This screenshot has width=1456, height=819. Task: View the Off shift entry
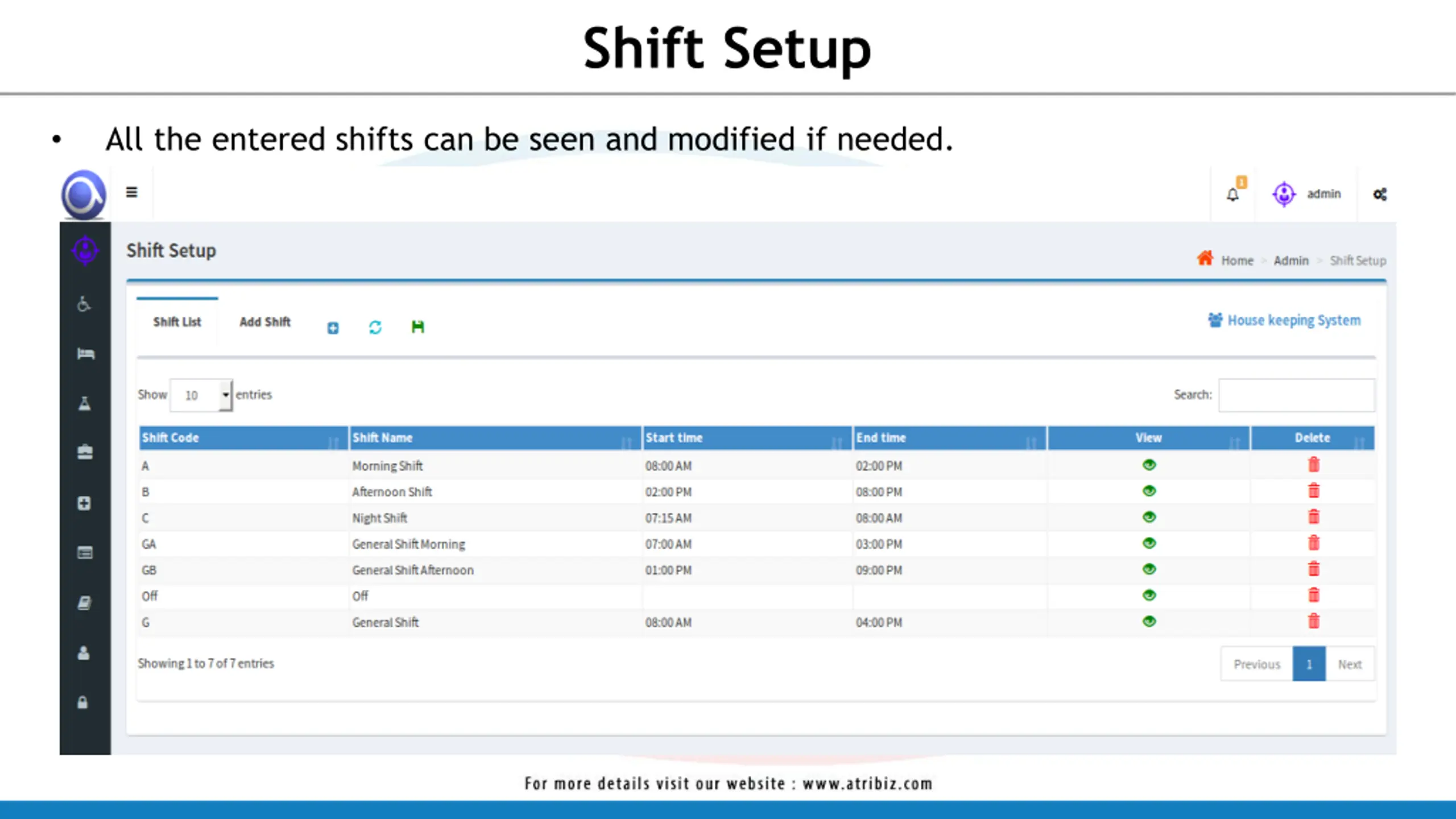[1149, 595]
